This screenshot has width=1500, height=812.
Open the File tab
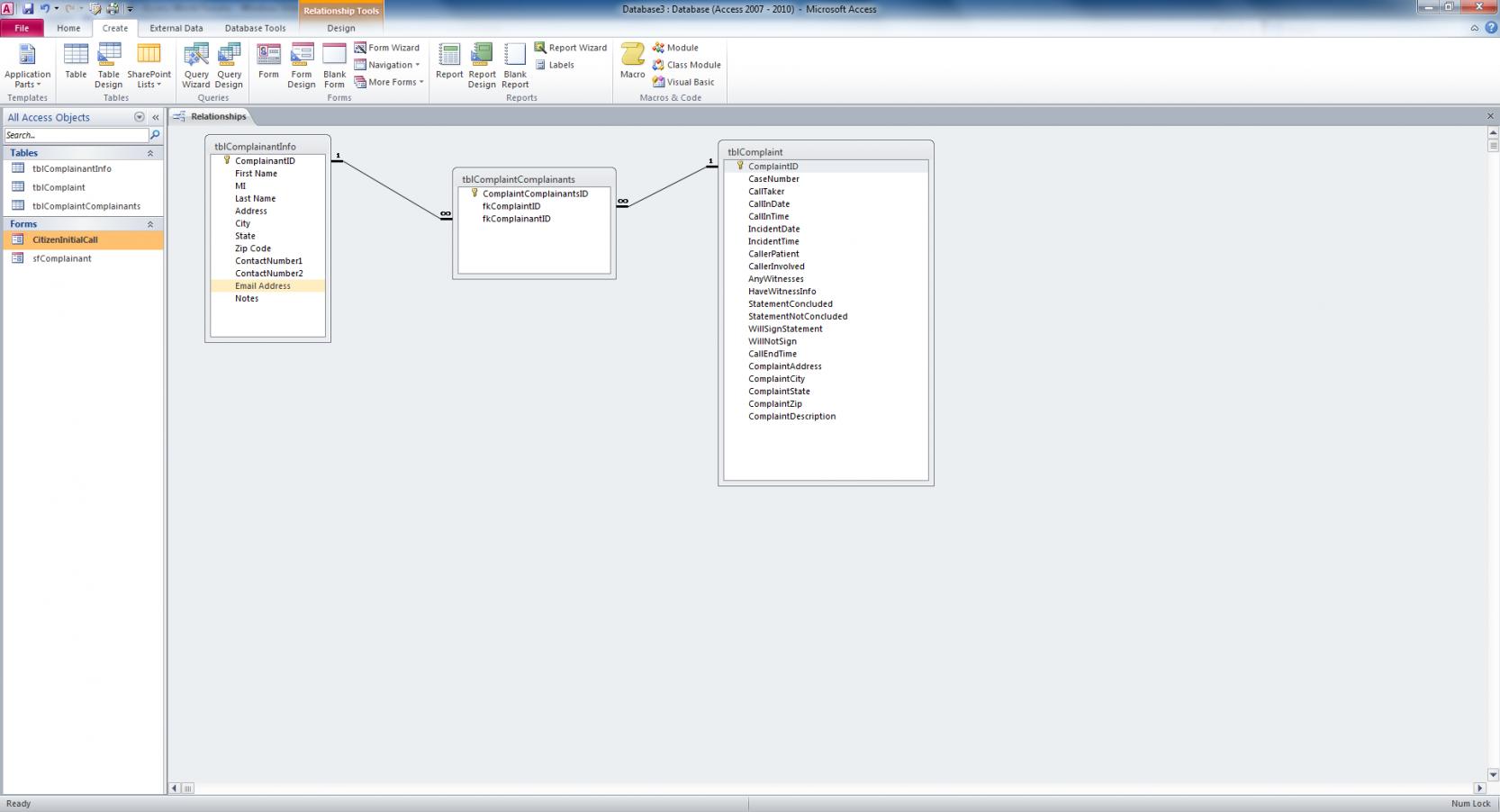pyautogui.click(x=22, y=28)
